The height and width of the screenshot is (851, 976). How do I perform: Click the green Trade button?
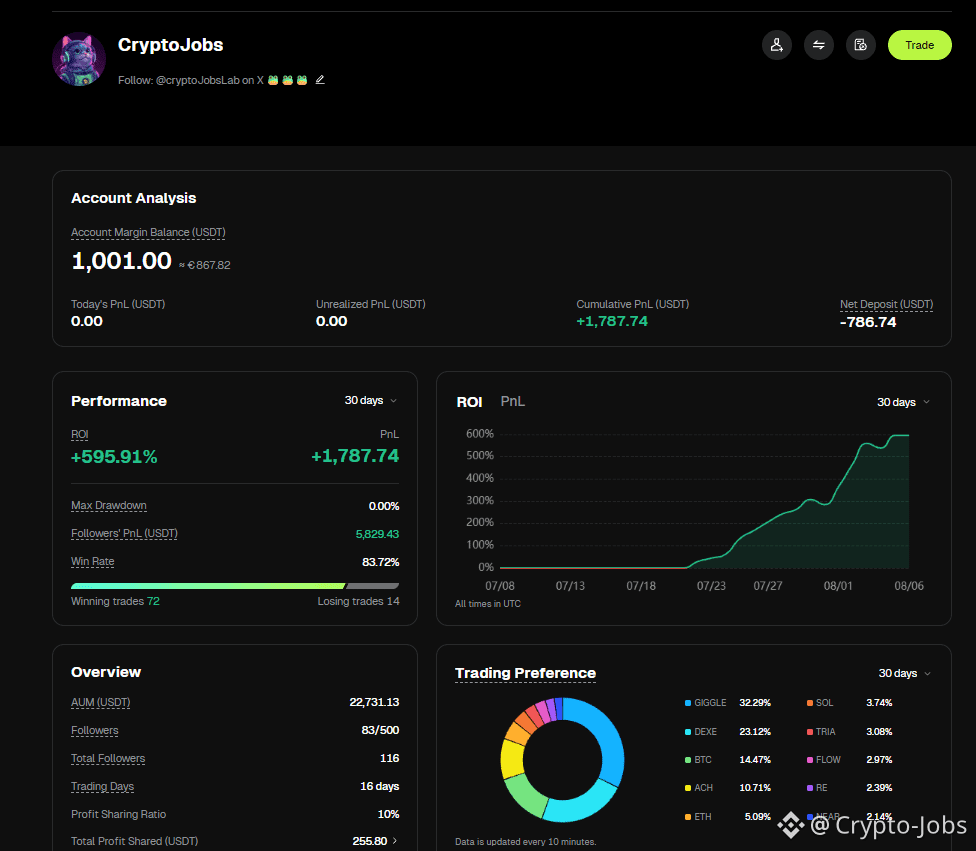point(919,45)
